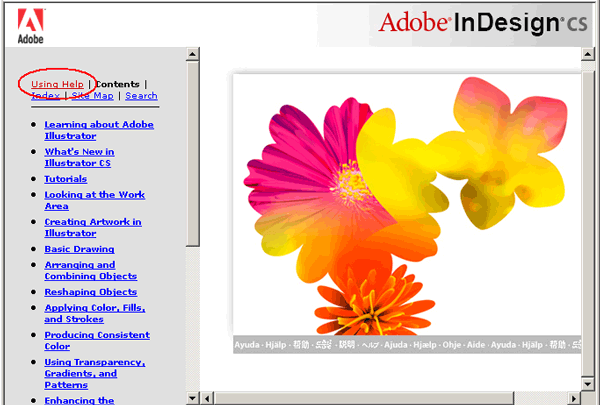Open the Enhancing the topic link

(x=79, y=400)
